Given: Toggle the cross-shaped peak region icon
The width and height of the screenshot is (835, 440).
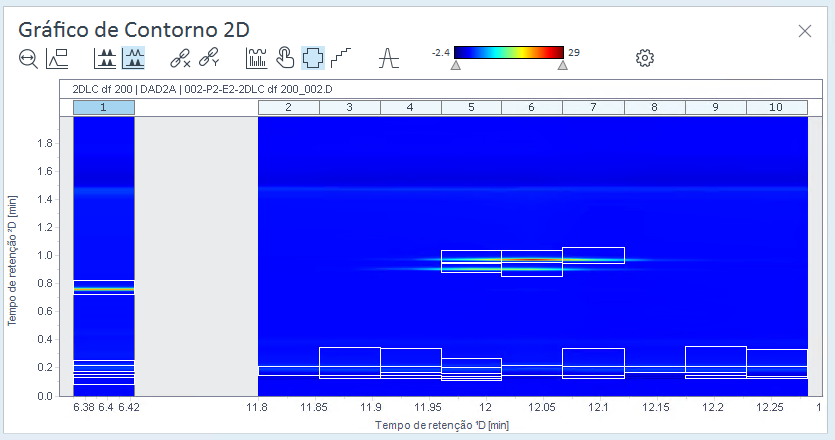Looking at the screenshot, I should point(313,58).
